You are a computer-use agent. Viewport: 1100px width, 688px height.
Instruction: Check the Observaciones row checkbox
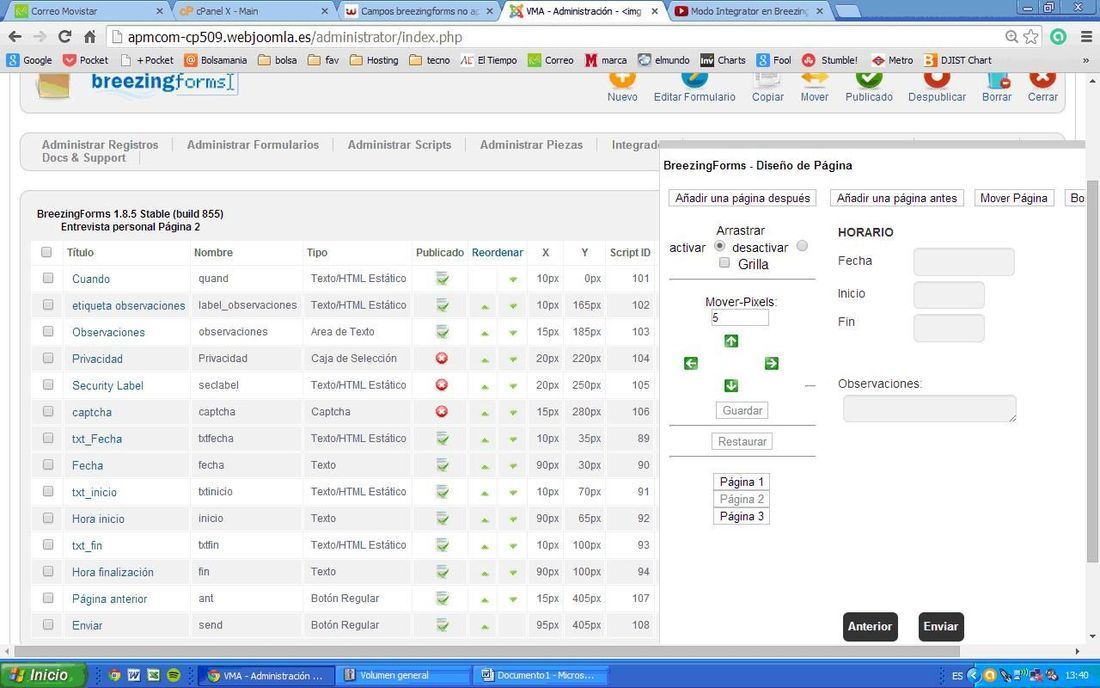point(48,331)
